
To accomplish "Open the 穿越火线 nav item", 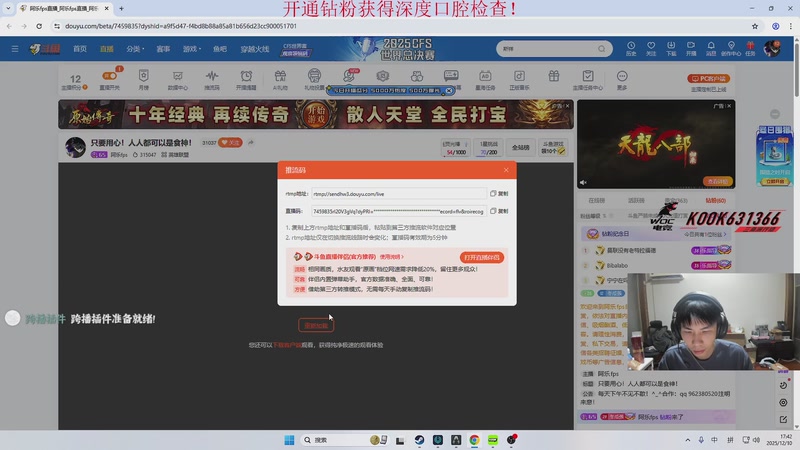I will tap(255, 49).
